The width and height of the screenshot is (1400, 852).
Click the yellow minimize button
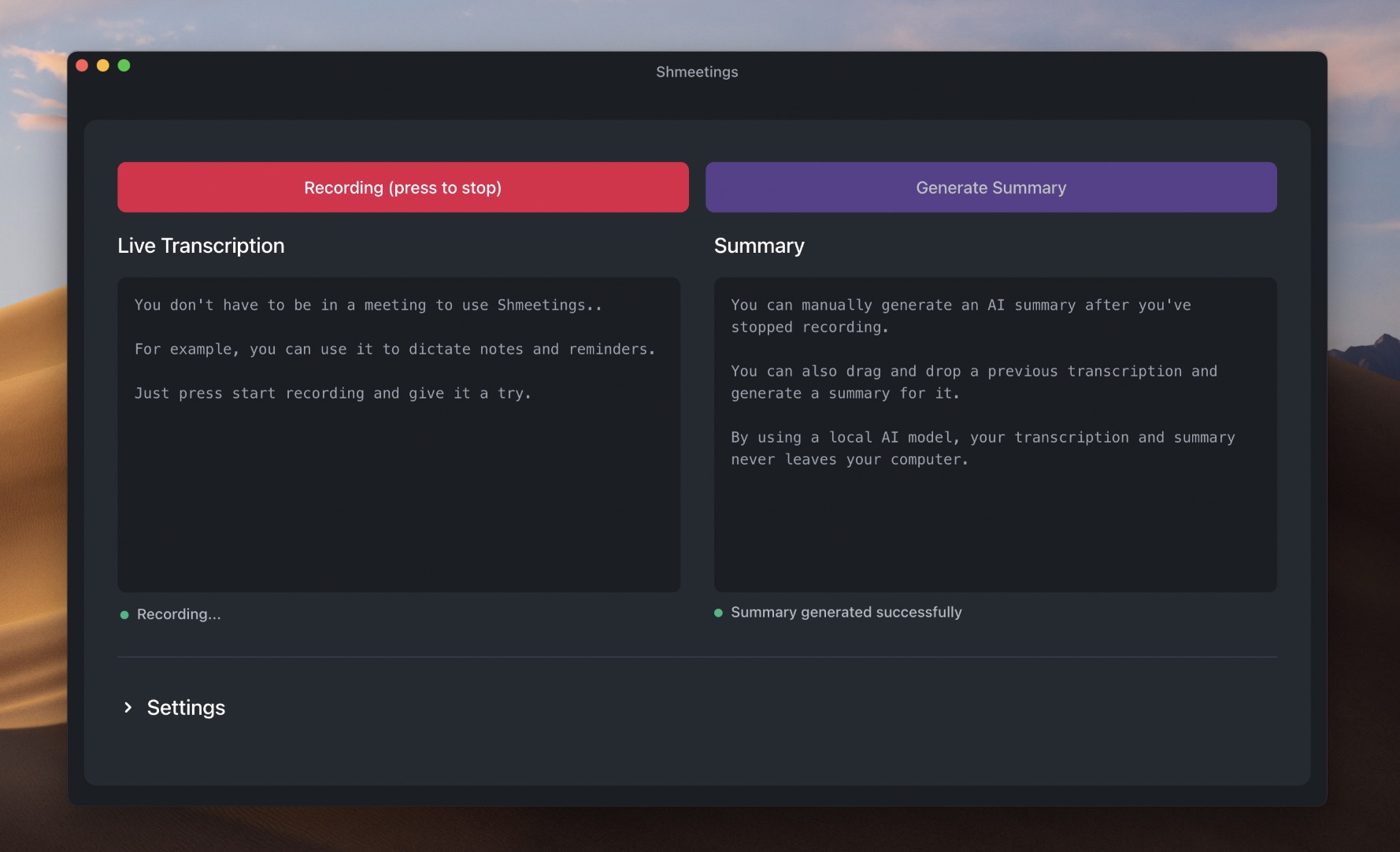[x=103, y=66]
